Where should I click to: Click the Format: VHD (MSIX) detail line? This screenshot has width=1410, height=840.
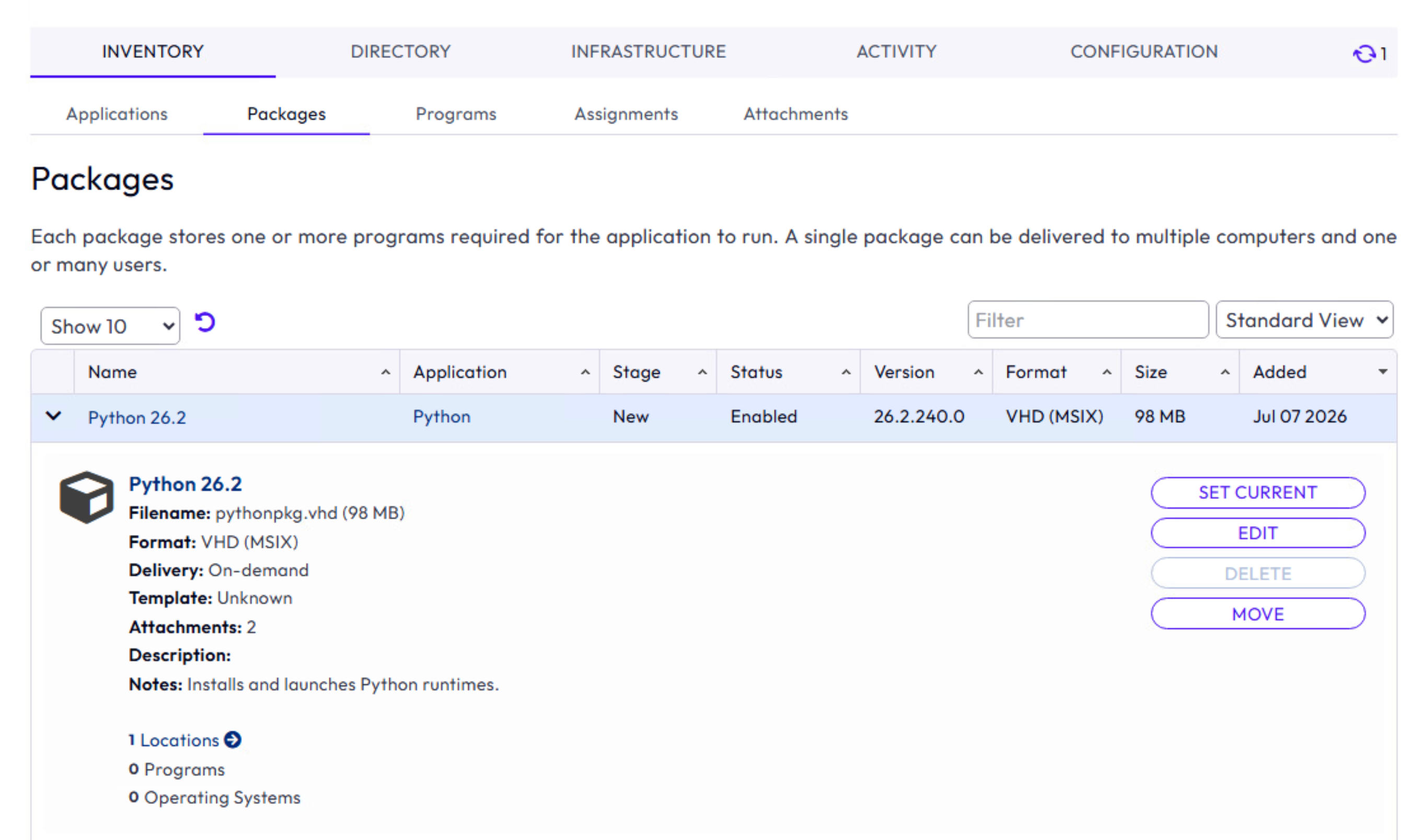pyautogui.click(x=213, y=542)
